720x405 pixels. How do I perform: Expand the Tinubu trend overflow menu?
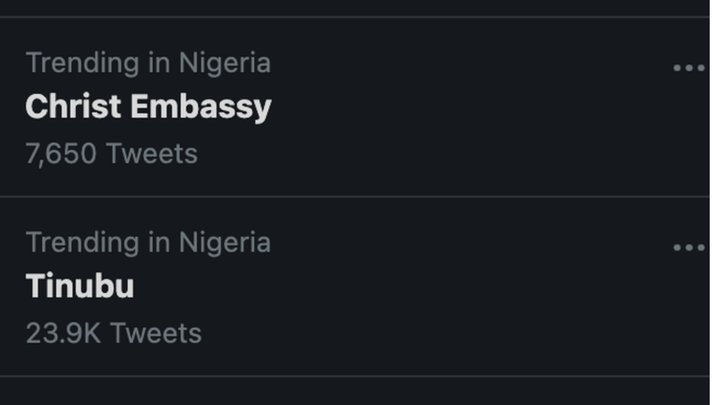pyautogui.click(x=689, y=247)
